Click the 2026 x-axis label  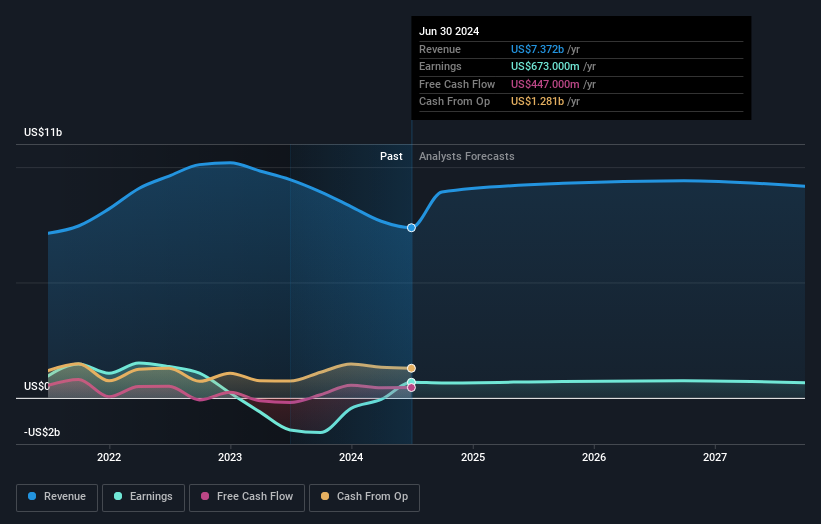[594, 457]
